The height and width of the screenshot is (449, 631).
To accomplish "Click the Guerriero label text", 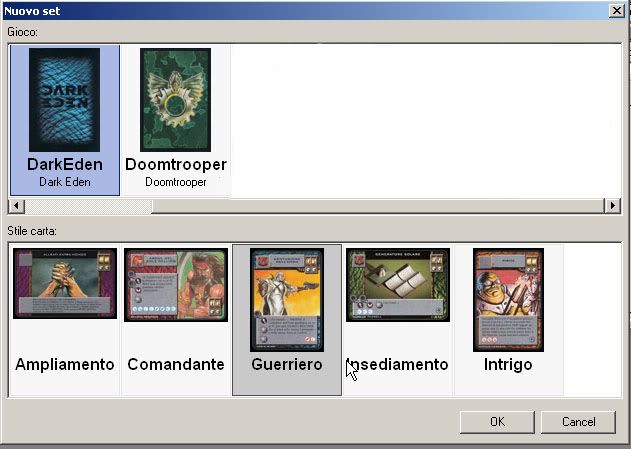I will tap(287, 365).
